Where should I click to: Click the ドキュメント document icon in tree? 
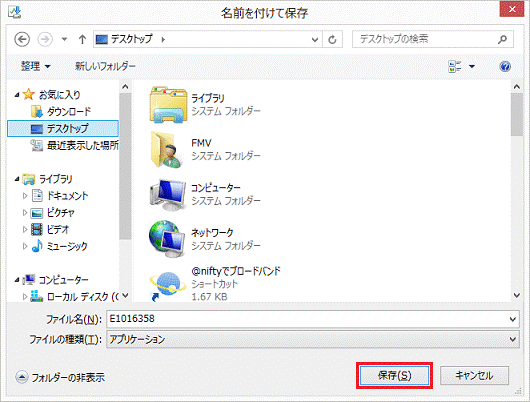pos(37,196)
